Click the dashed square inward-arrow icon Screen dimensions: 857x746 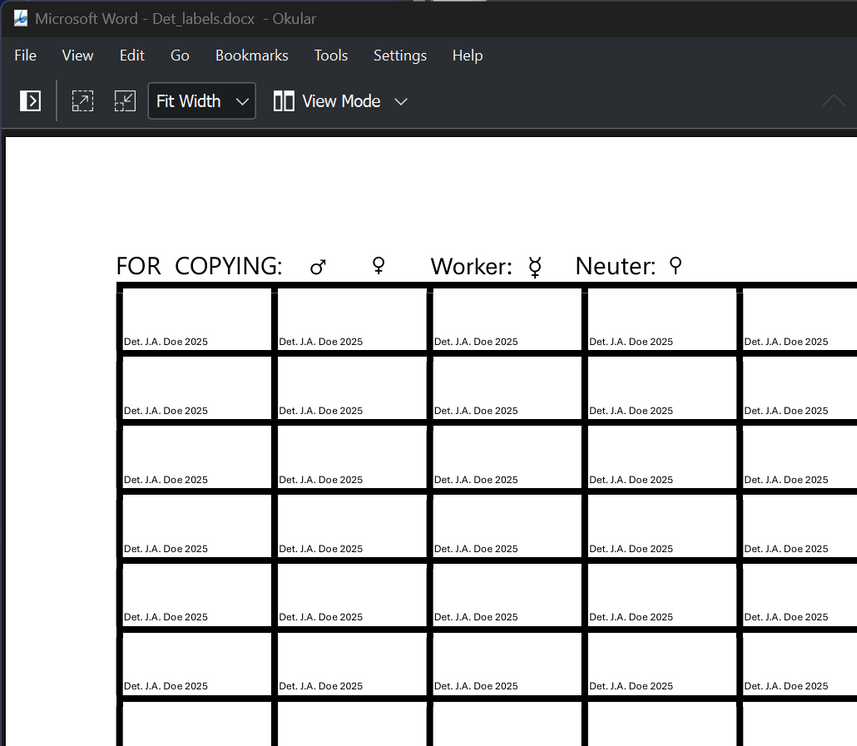pyautogui.click(x=125, y=101)
